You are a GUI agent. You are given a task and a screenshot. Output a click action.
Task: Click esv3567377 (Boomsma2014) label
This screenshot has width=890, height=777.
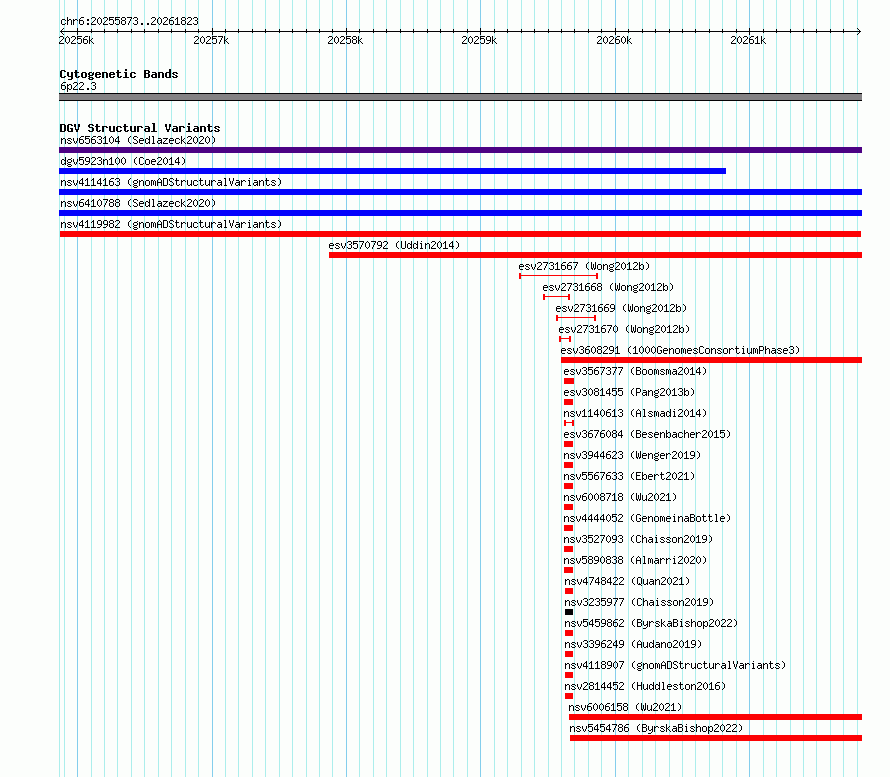click(635, 371)
